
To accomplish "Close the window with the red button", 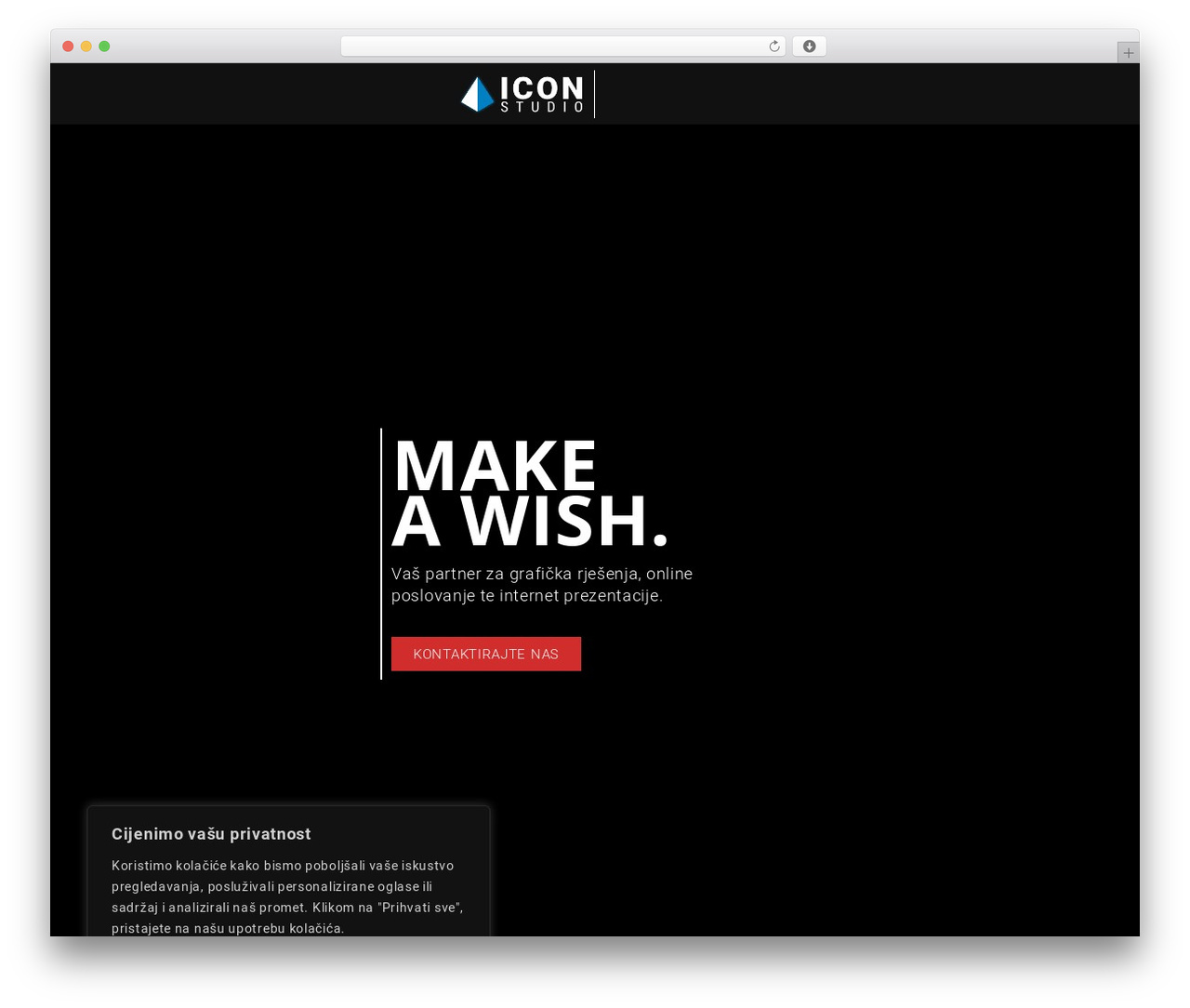I will (68, 46).
